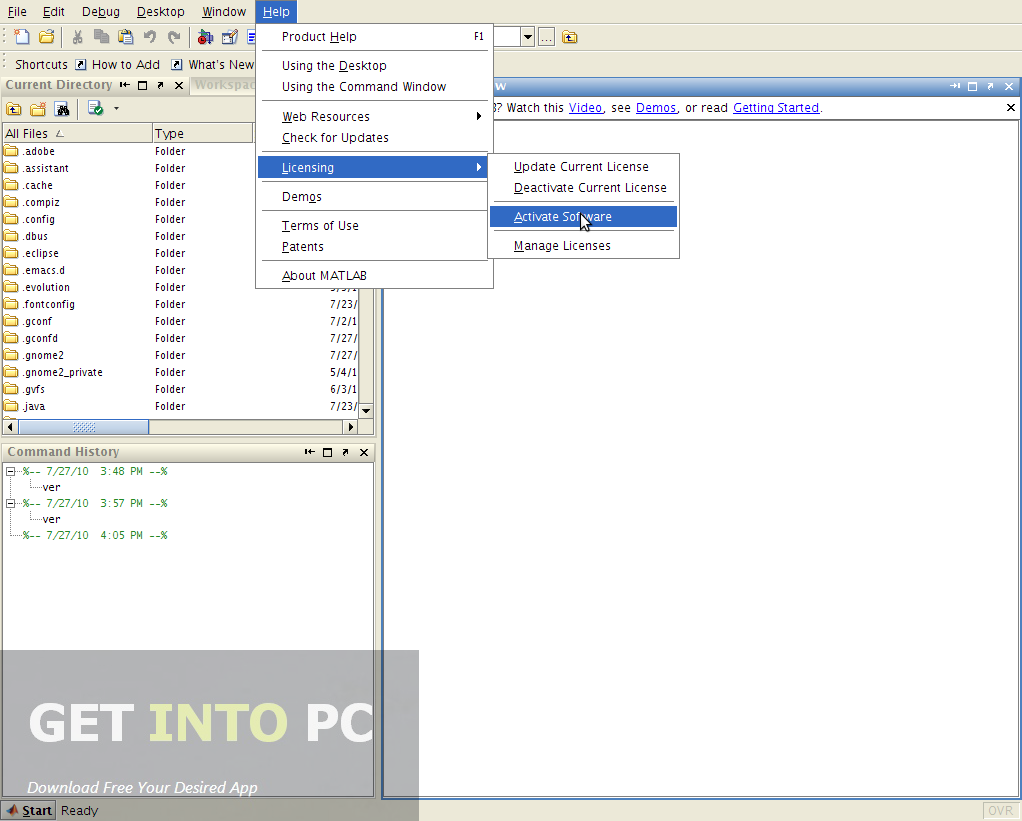Open Simulink via its toolbar icon

coord(205,37)
